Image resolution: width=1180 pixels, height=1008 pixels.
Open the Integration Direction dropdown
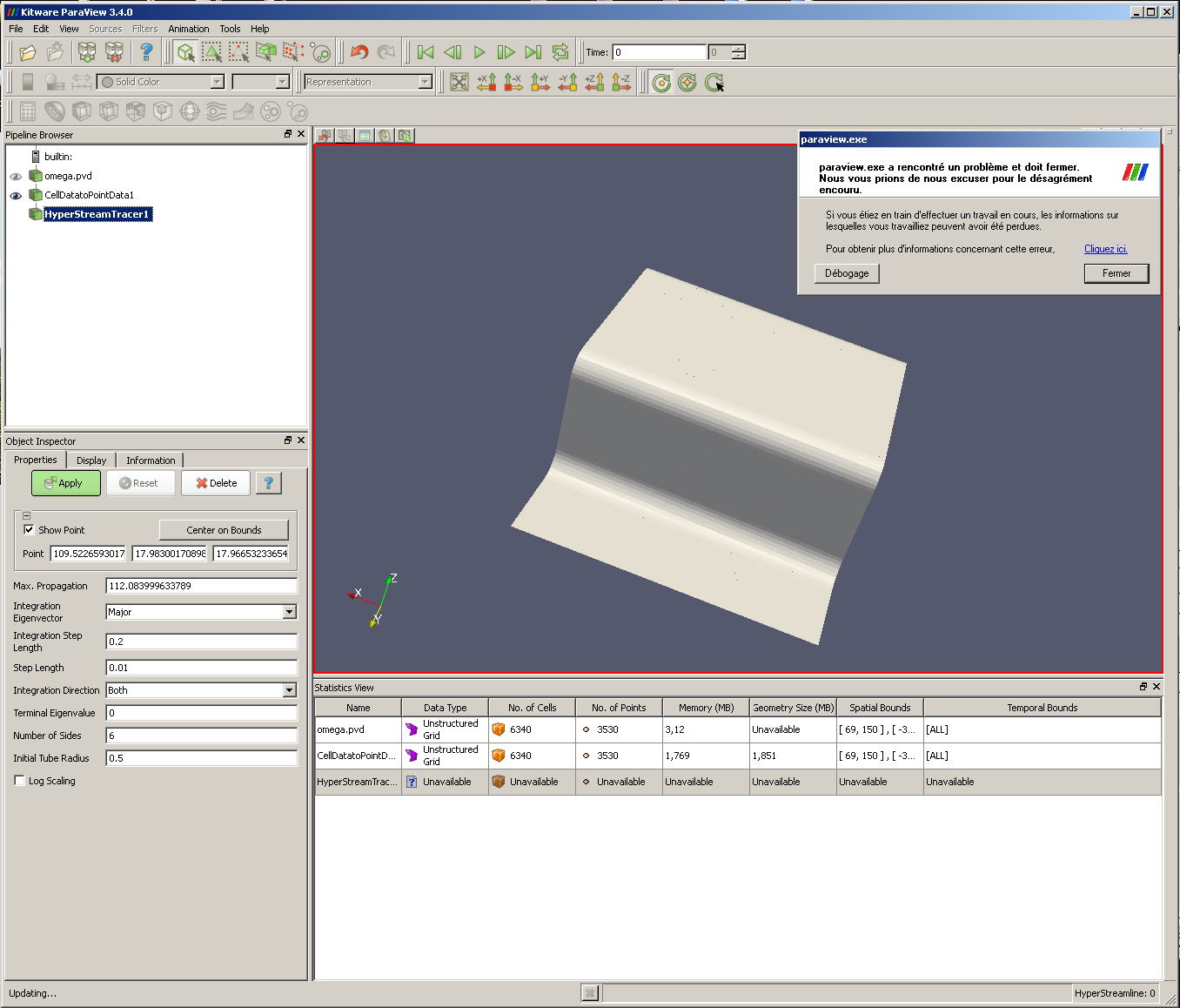point(201,690)
